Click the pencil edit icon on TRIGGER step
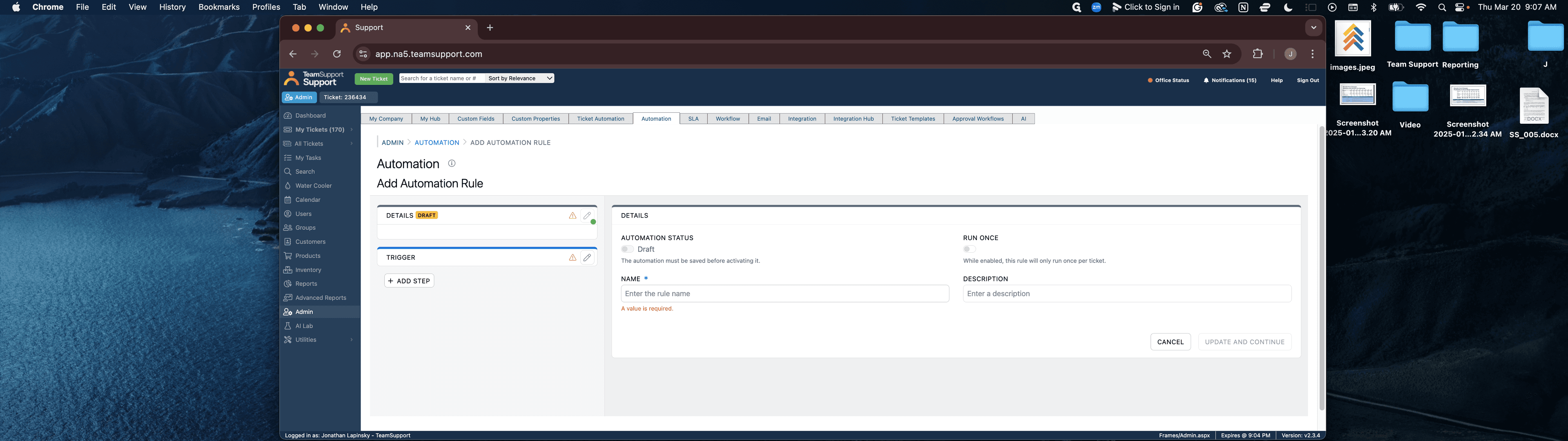 587,258
